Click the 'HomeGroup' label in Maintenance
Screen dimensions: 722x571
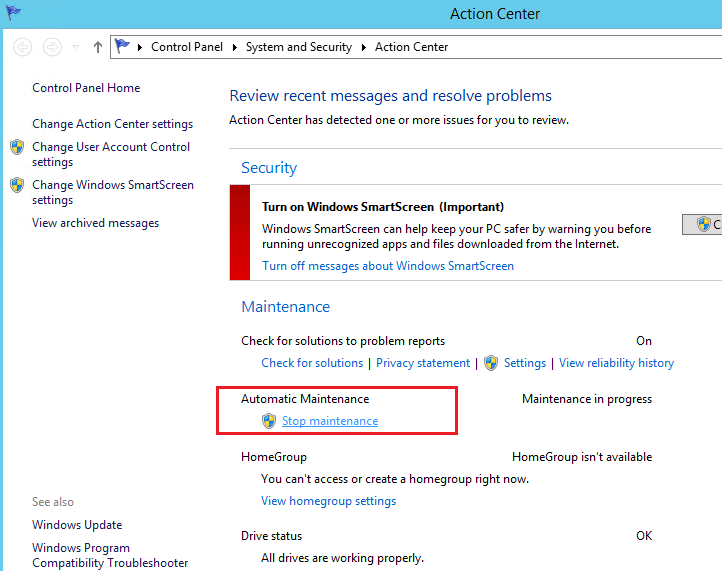pos(274,457)
